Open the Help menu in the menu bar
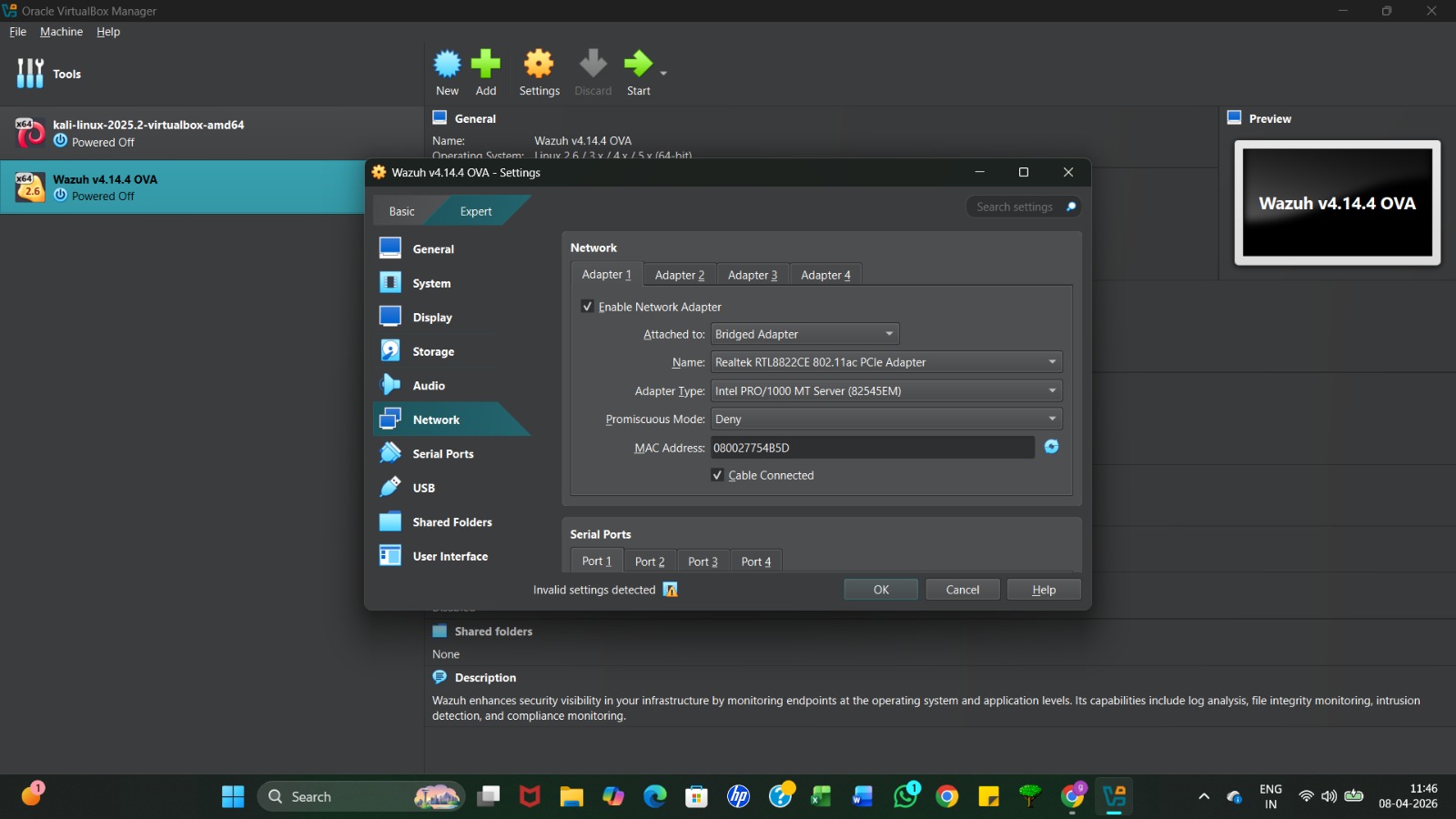Screen dimensions: 1456x819 108,32
